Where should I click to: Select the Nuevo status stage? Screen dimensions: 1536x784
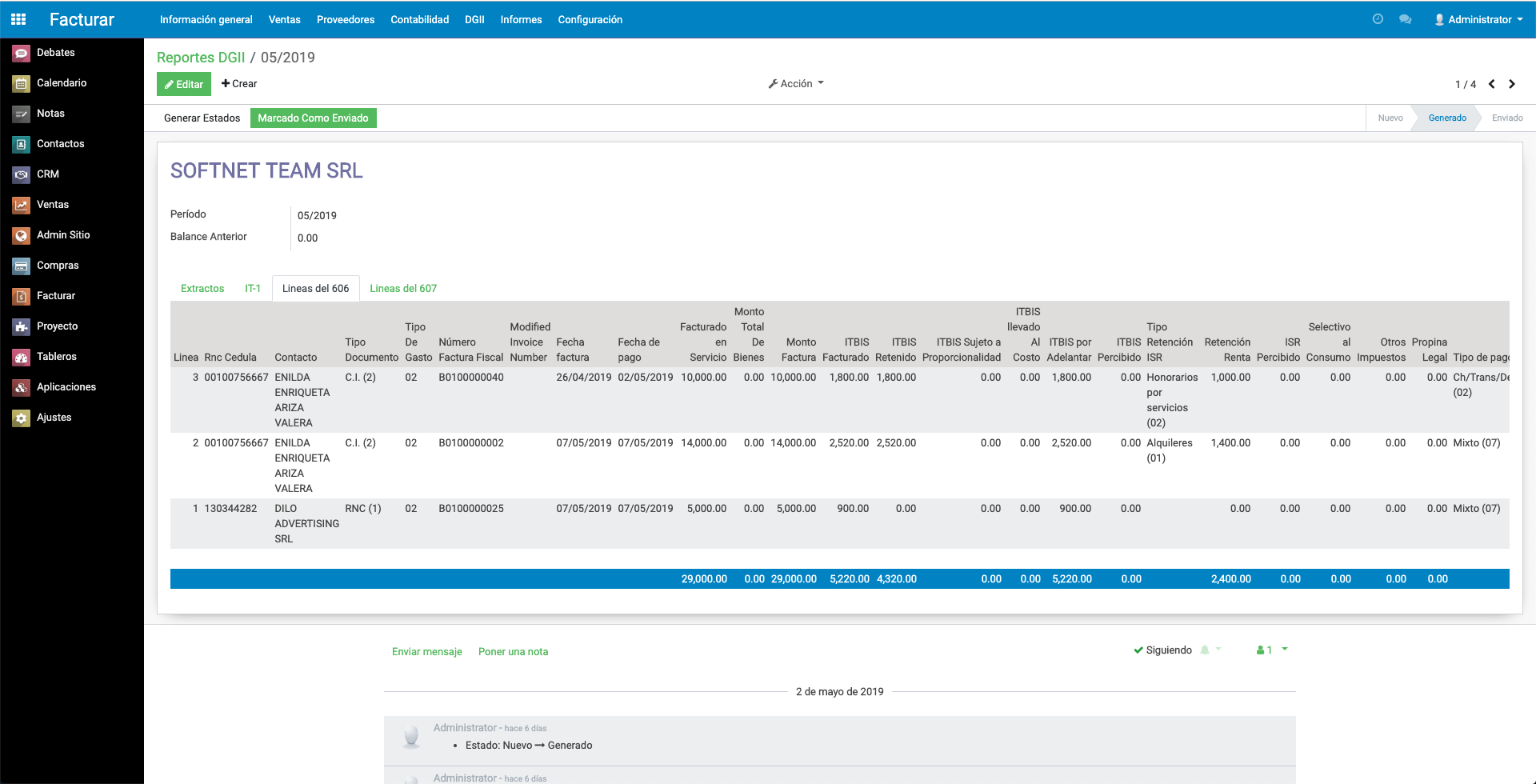point(1390,118)
